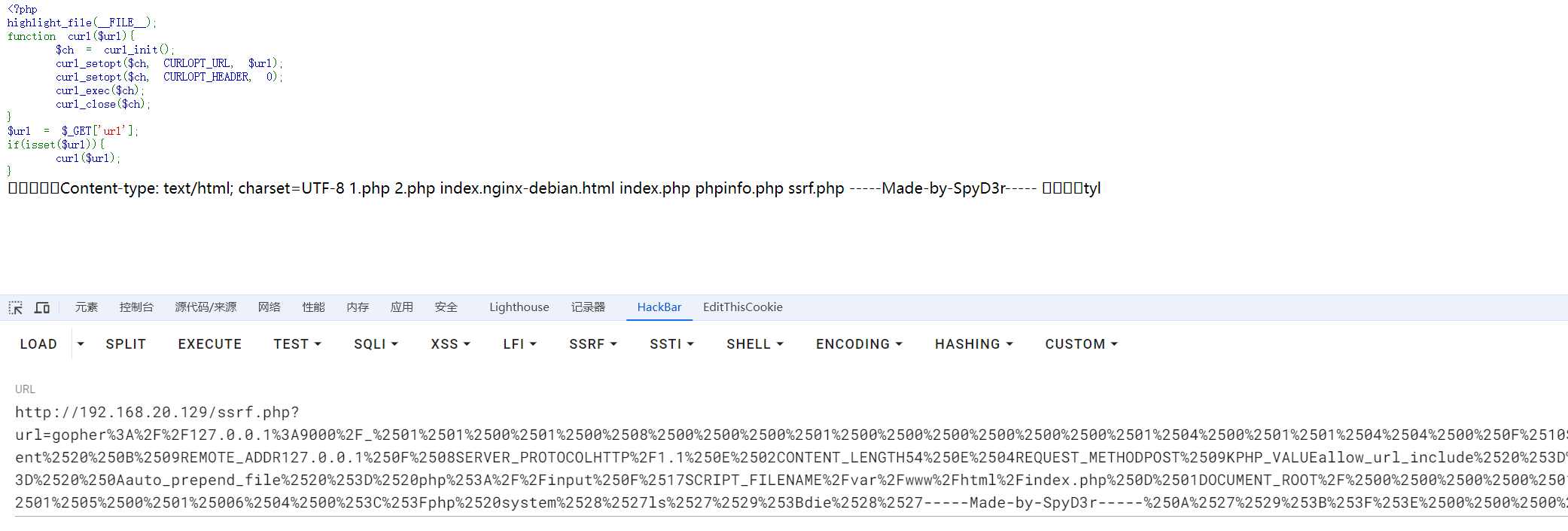Click the LOAD button in HackBar
This screenshot has width=1568, height=531.
tap(38, 344)
